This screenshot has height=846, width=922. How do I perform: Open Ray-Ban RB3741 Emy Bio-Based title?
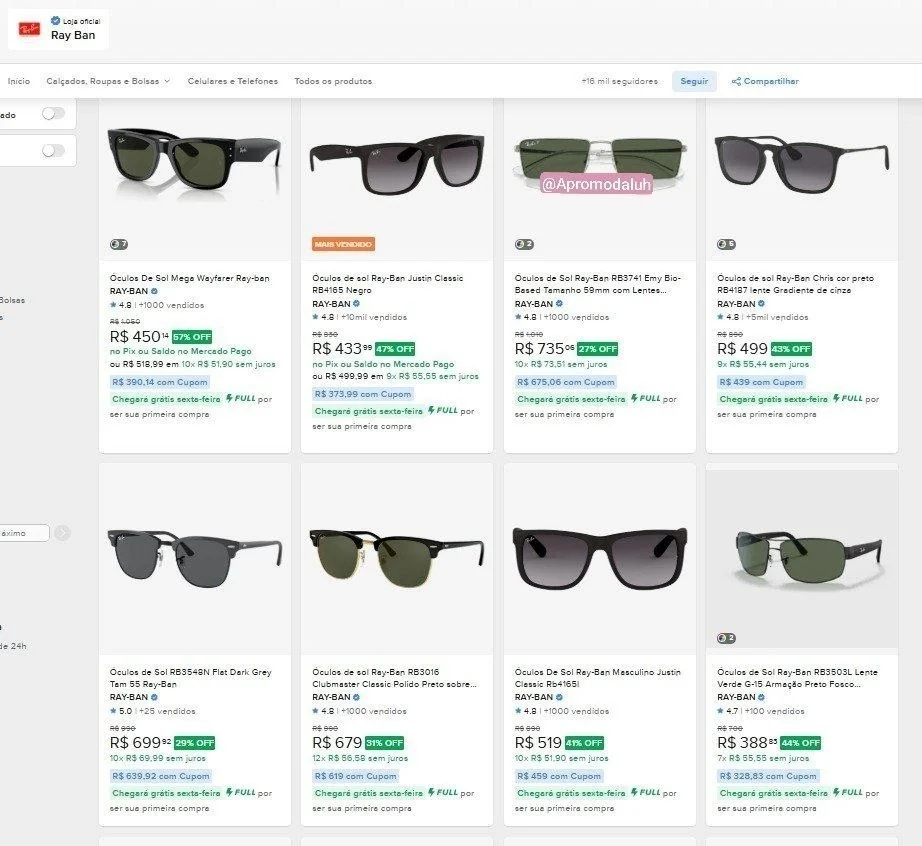597,284
